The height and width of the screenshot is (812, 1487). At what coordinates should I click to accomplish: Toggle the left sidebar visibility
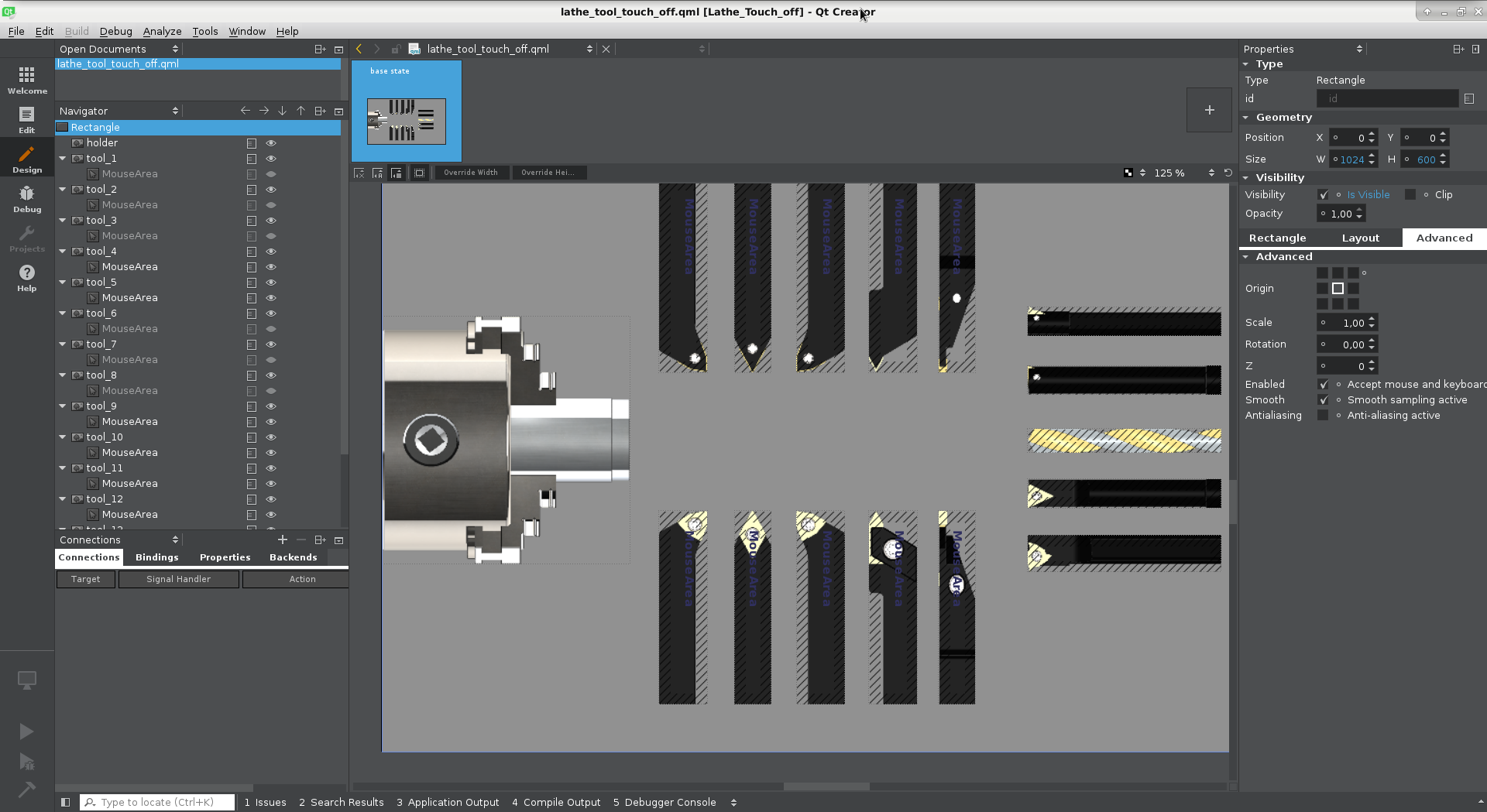click(x=65, y=802)
